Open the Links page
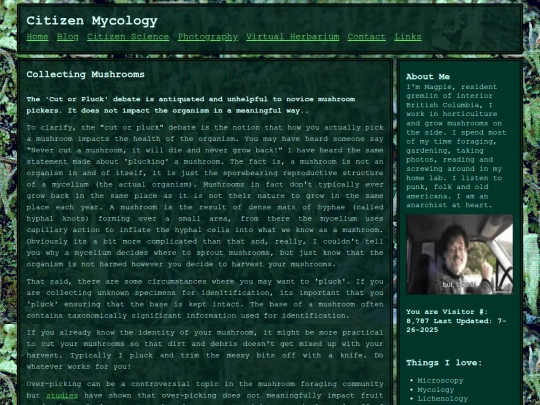This screenshot has height=405, width=540. (x=408, y=37)
